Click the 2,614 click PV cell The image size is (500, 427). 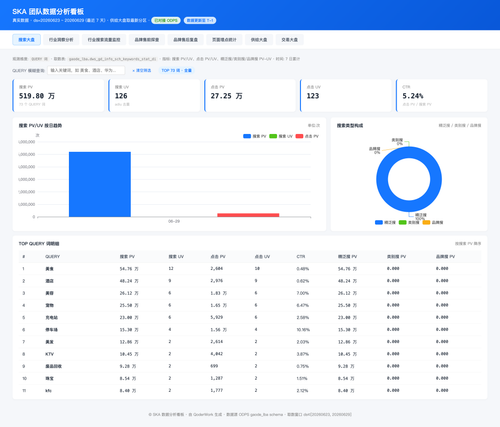point(217,342)
